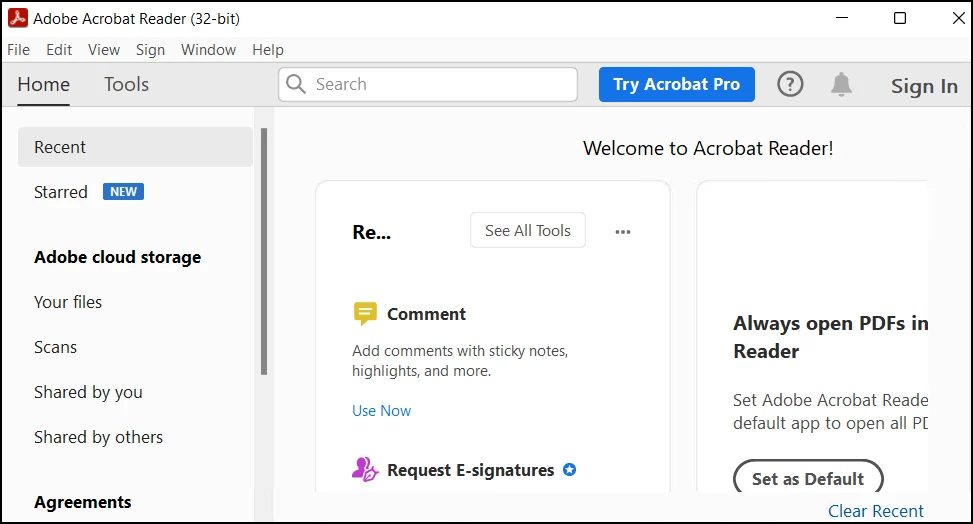The height and width of the screenshot is (524, 973).
Task: Click the magnifier icon in search box
Action: 296,84
